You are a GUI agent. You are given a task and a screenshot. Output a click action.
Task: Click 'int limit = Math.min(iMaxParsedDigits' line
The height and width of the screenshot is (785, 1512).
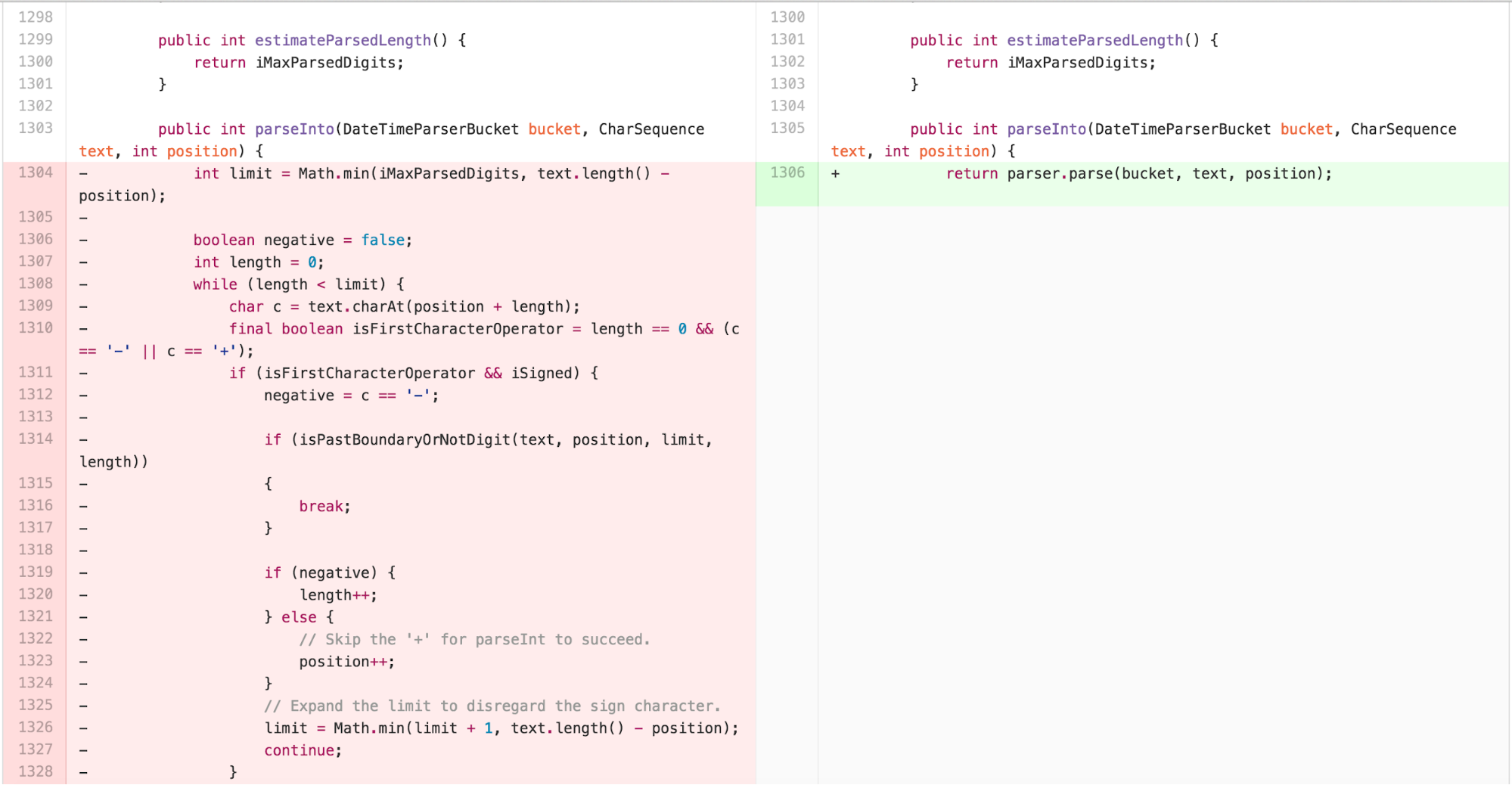[431, 174]
